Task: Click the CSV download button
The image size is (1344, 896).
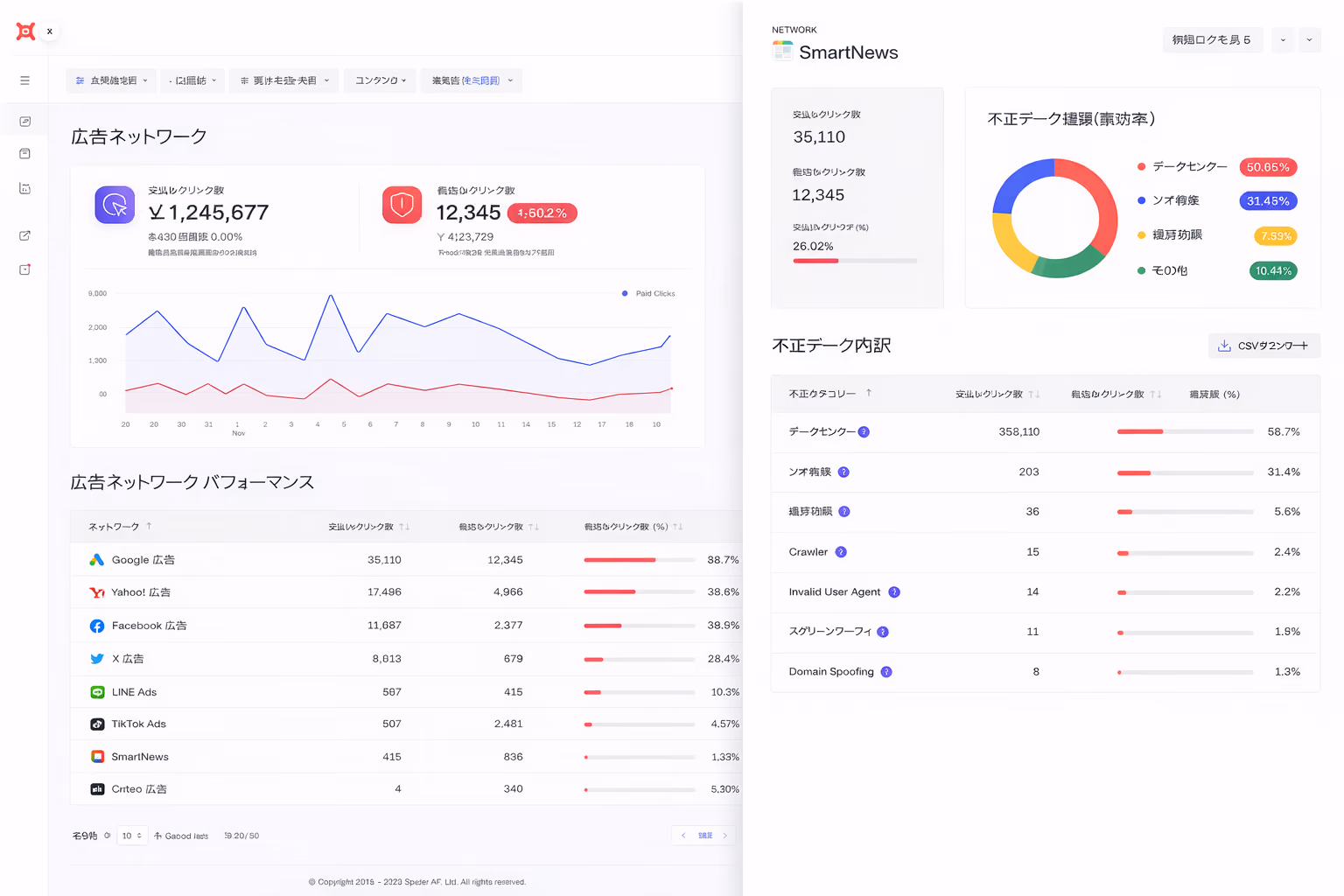Action: (1264, 346)
